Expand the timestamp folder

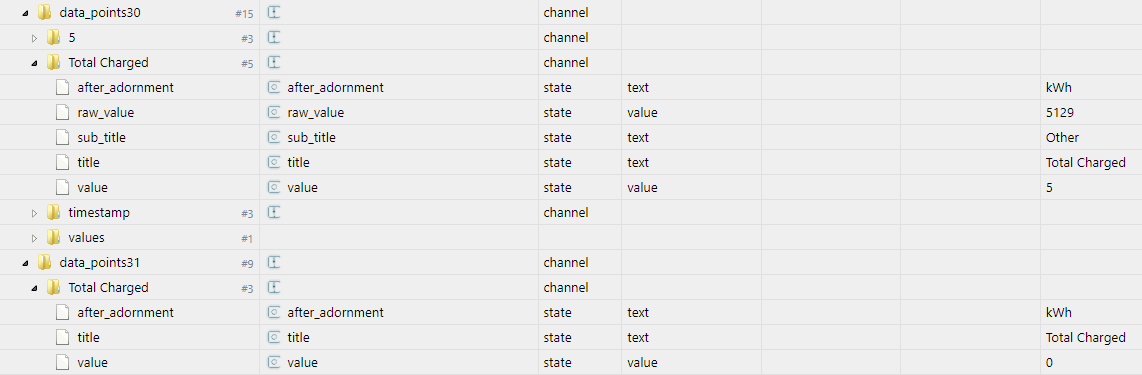[x=34, y=213]
